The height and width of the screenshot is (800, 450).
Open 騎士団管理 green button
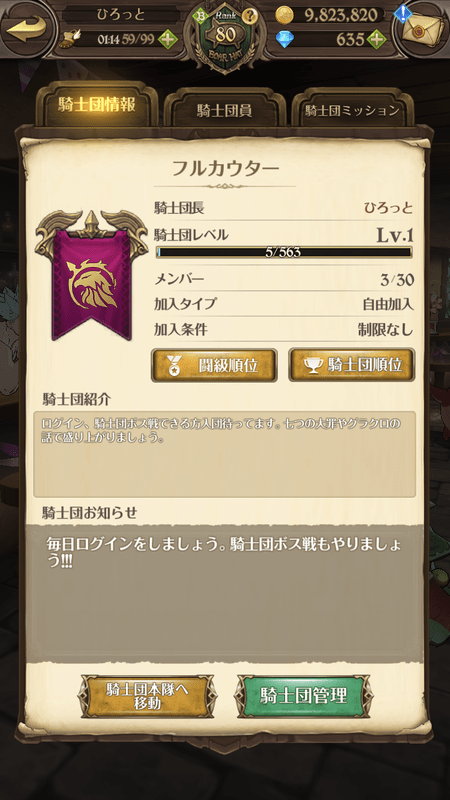coord(304,696)
